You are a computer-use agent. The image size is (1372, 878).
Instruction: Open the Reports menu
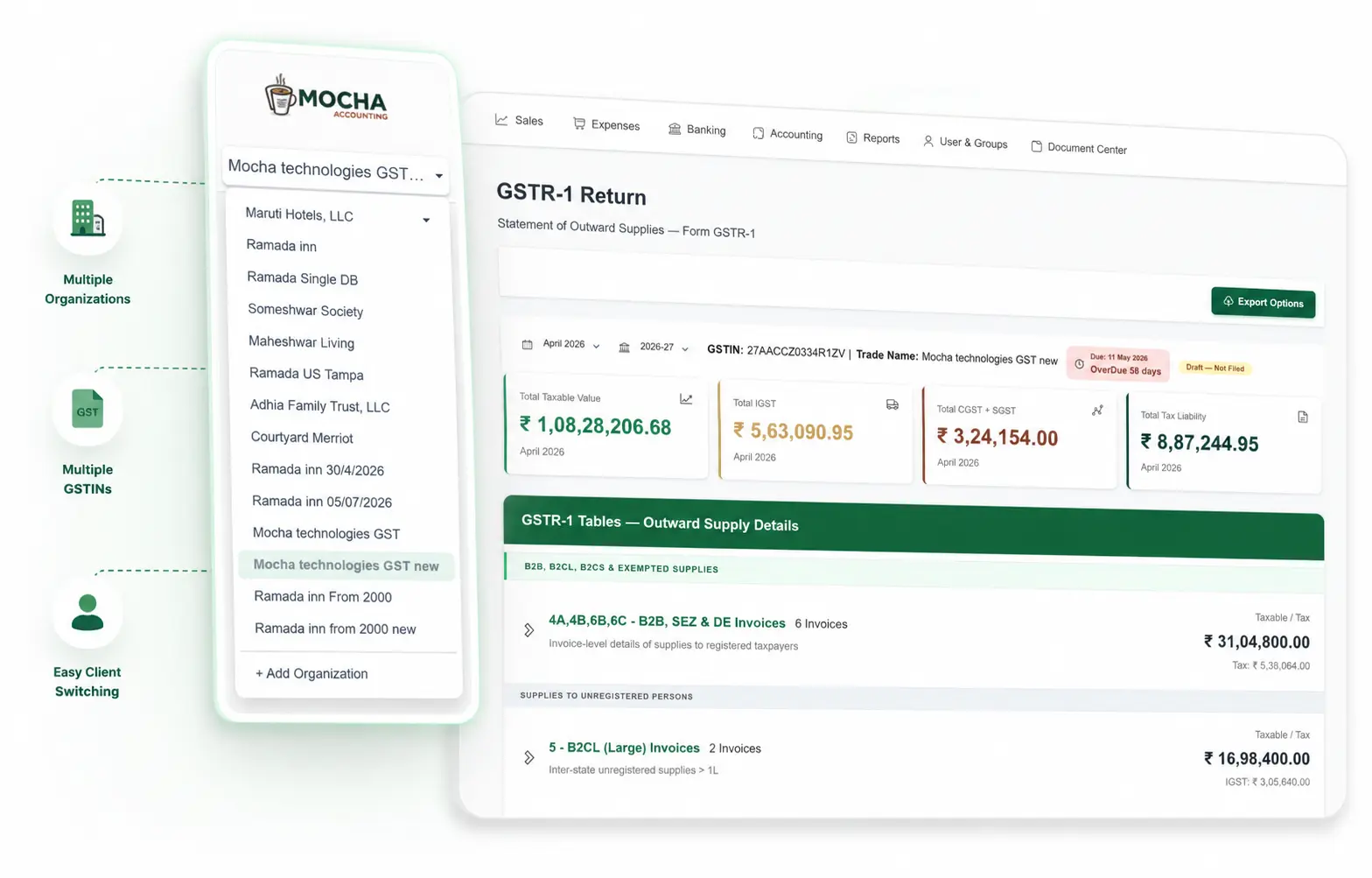(873, 138)
